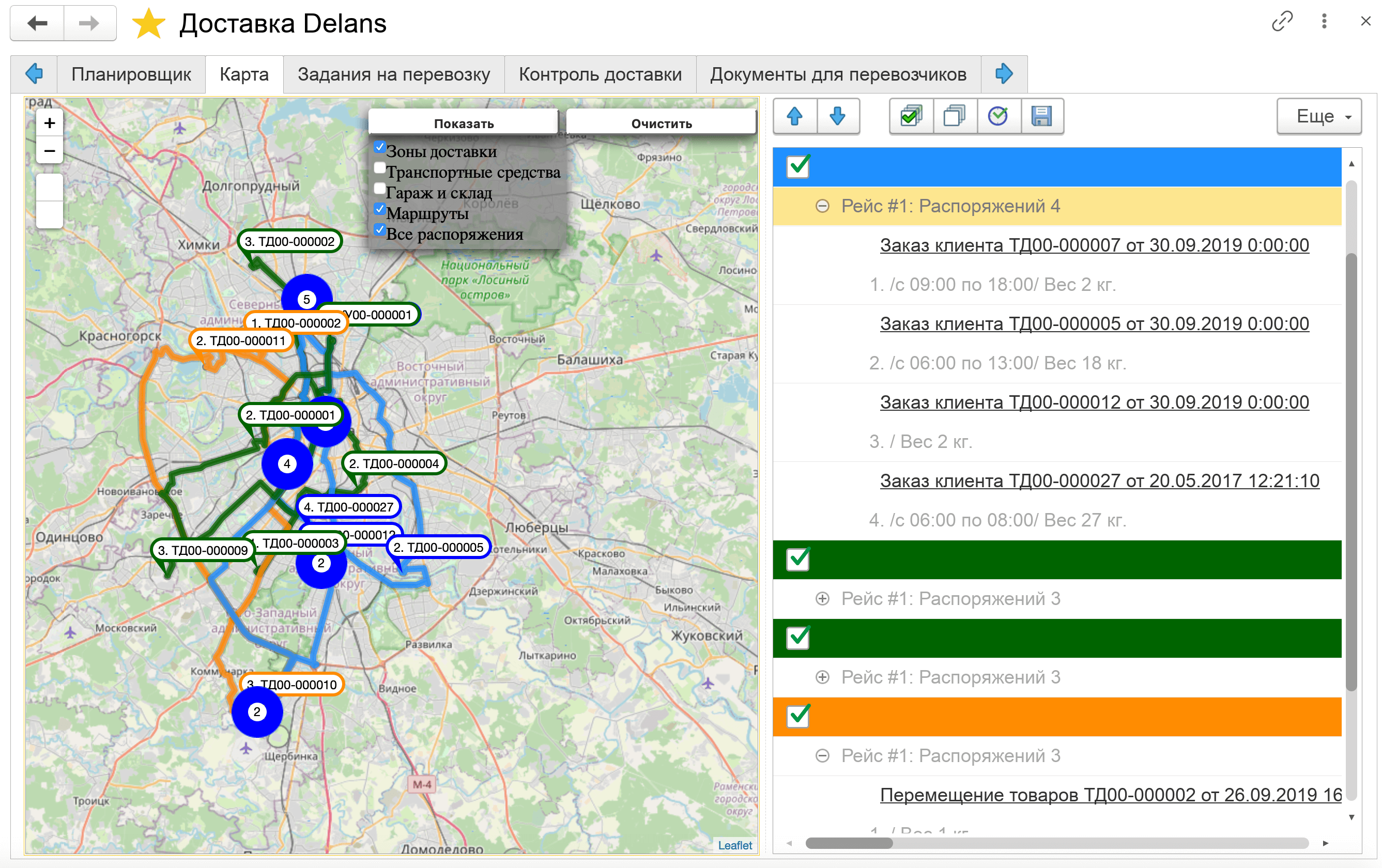The width and height of the screenshot is (1382, 868).
Task: Click map cluster marker numbered 5
Action: pos(306,299)
